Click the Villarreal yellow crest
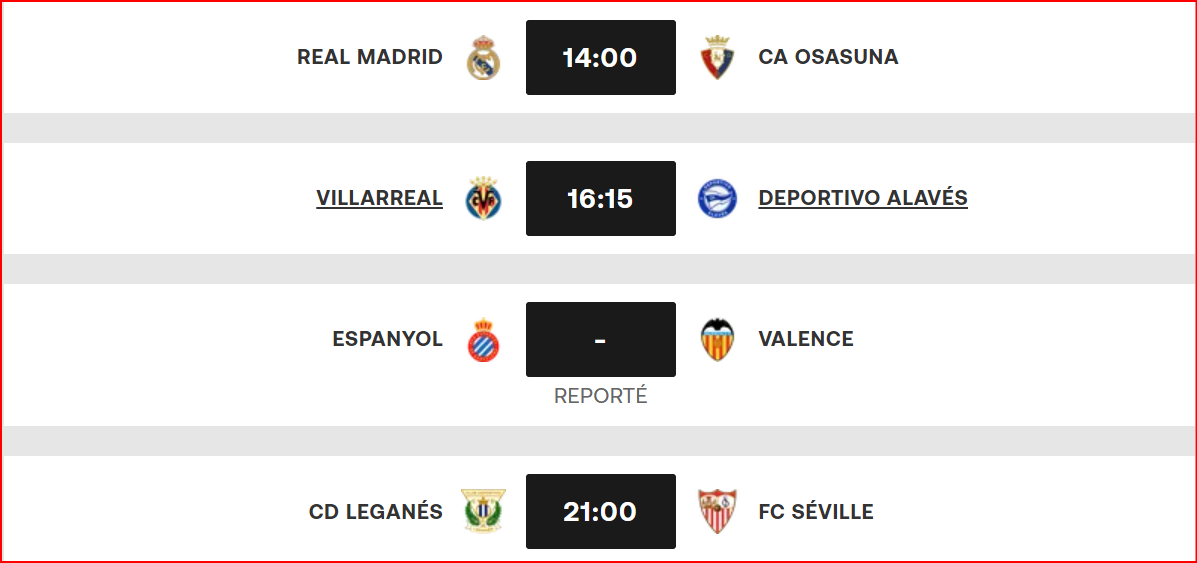This screenshot has width=1197, height=563. pyautogui.click(x=483, y=199)
